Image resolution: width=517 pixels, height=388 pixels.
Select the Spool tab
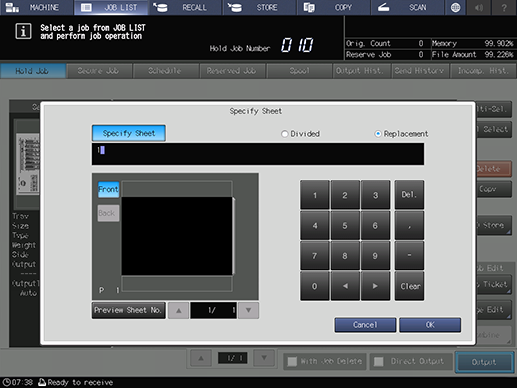pos(299,71)
